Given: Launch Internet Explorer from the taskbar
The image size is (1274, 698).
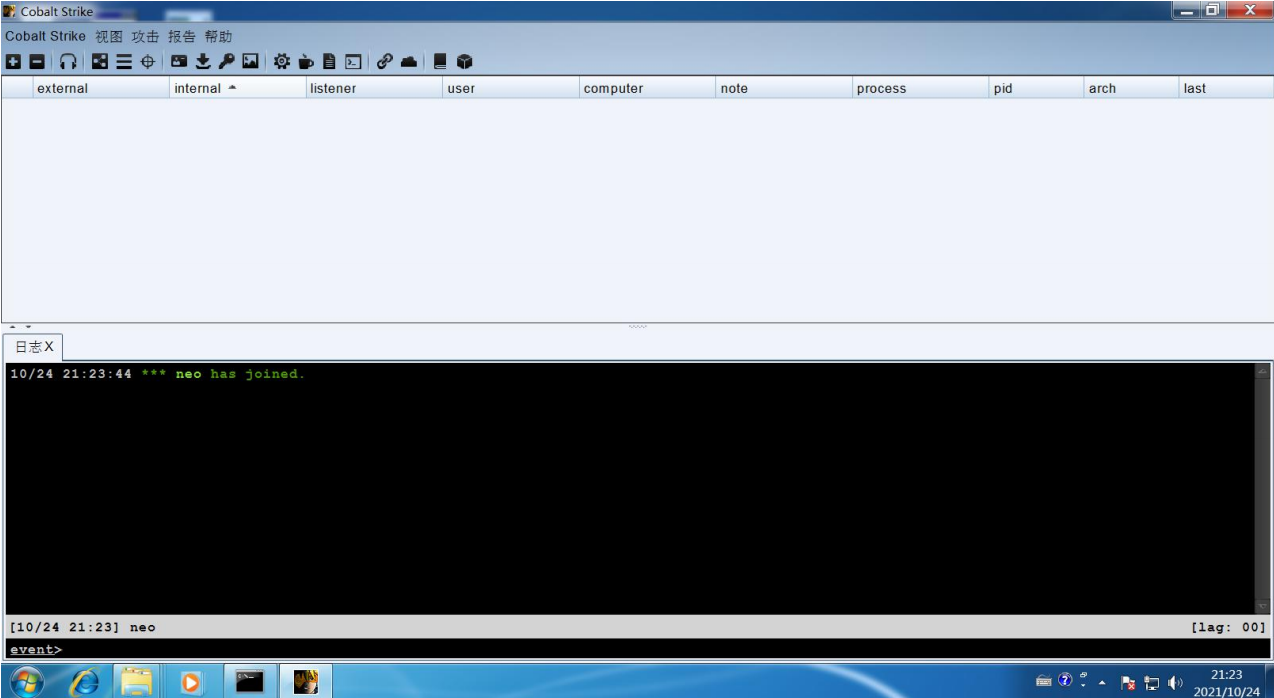Looking at the screenshot, I should [x=86, y=682].
